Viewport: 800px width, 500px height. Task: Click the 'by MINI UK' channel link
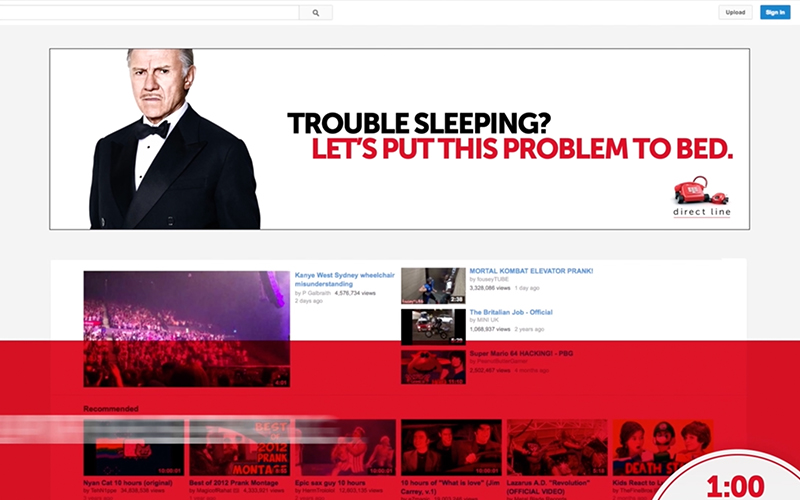[x=484, y=320]
